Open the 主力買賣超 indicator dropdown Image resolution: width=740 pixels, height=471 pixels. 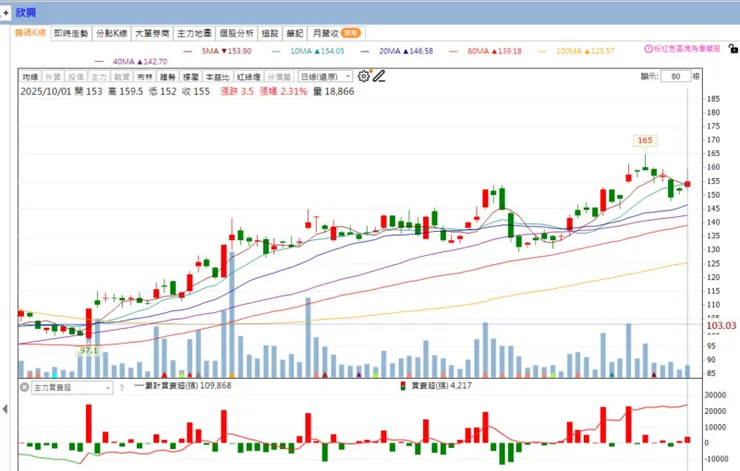pos(72,388)
